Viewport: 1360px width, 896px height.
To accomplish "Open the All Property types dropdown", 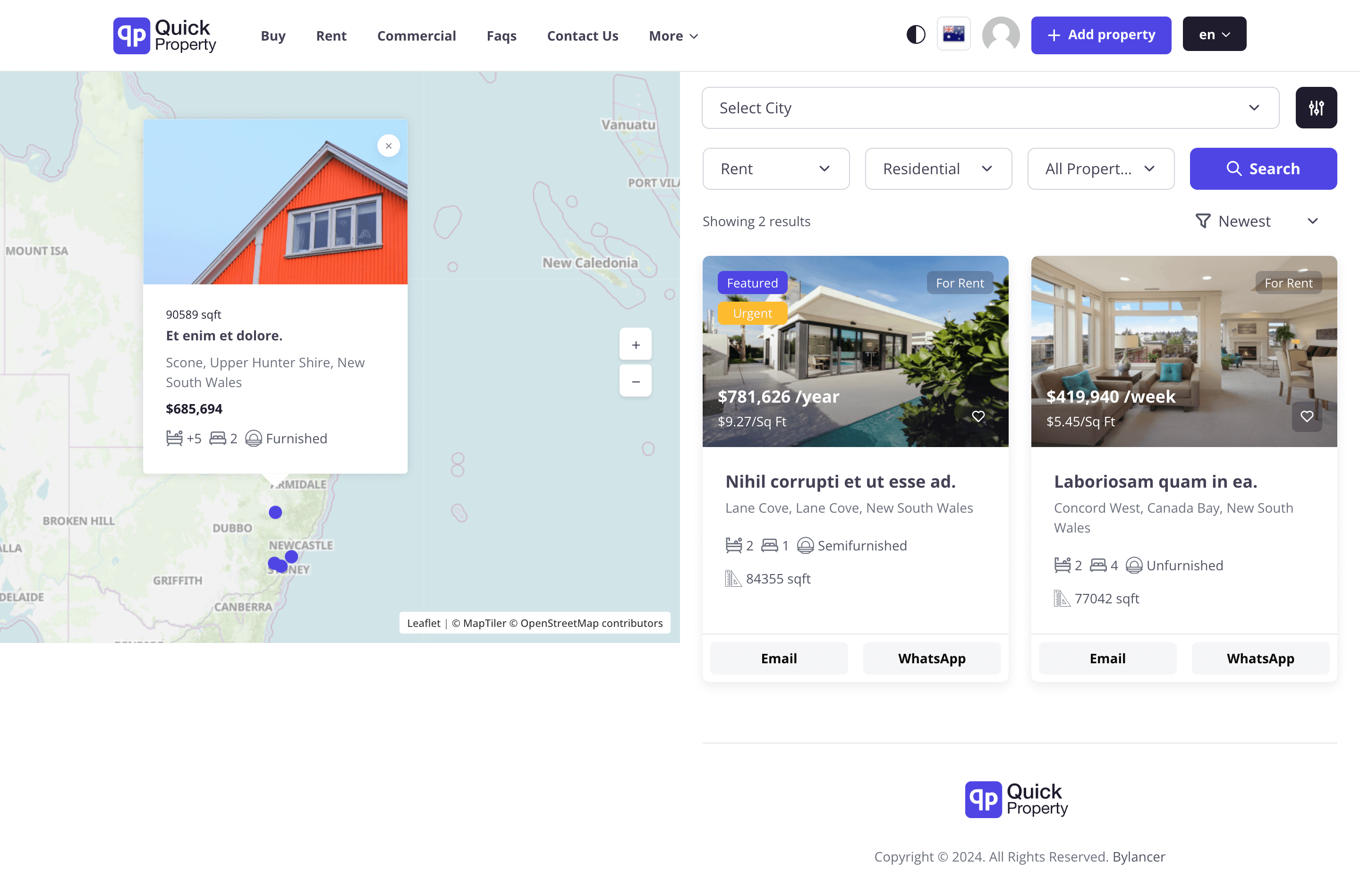I will point(1101,169).
